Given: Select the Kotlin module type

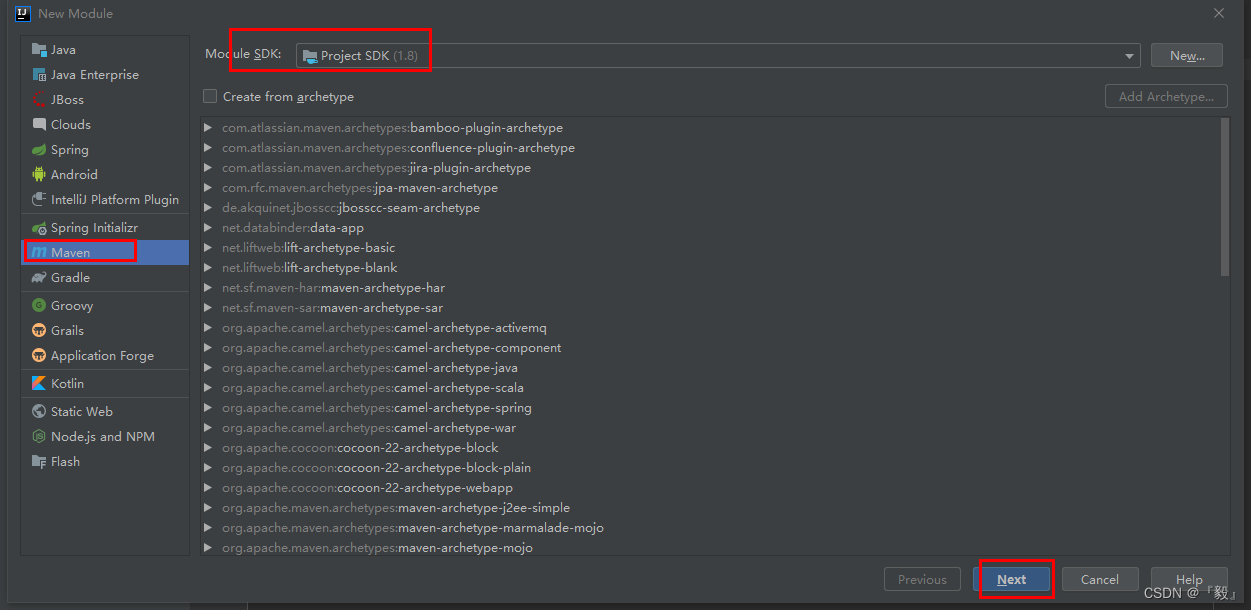Looking at the screenshot, I should [x=105, y=384].
